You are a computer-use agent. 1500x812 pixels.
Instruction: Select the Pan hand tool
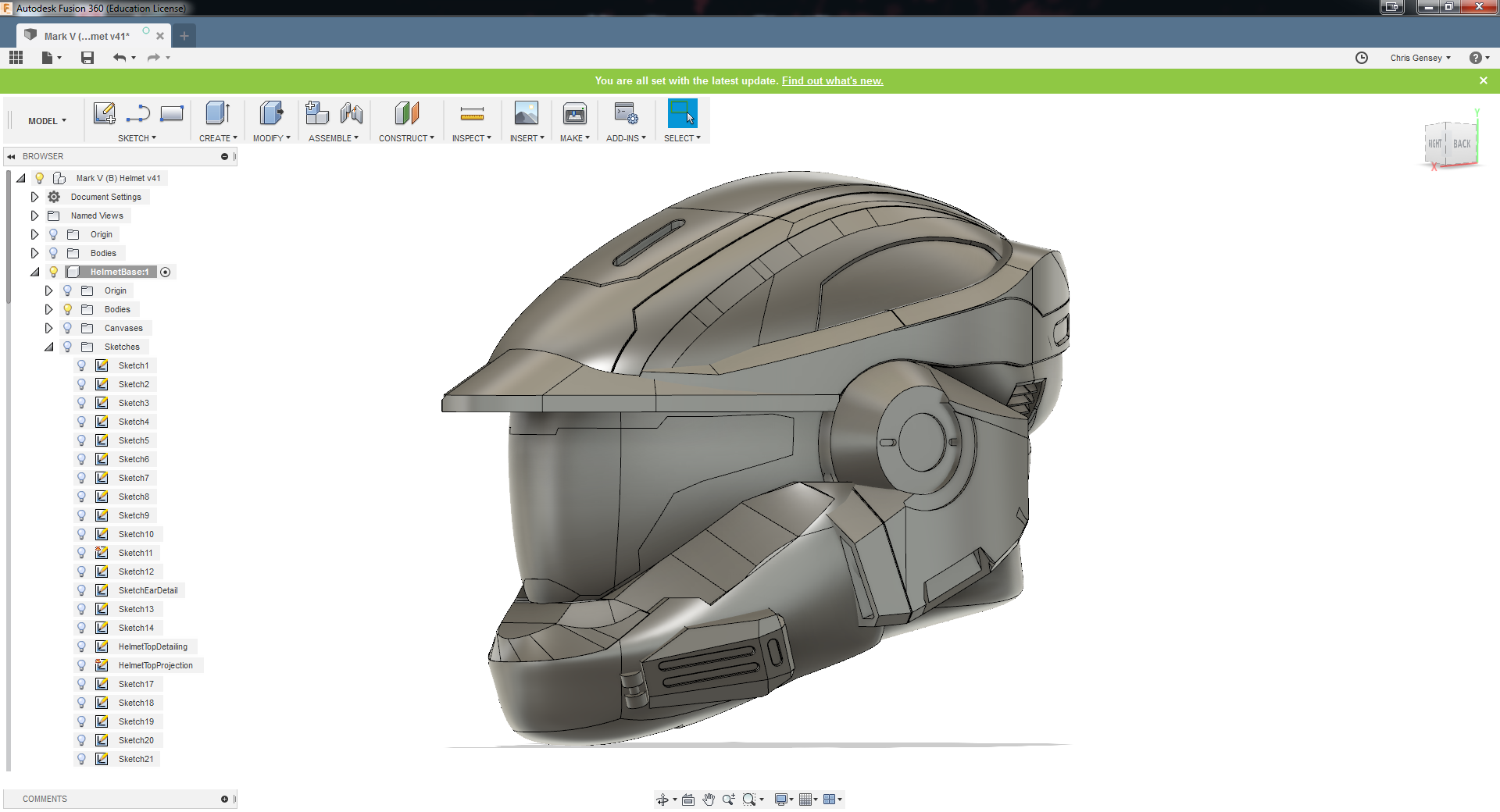(709, 800)
